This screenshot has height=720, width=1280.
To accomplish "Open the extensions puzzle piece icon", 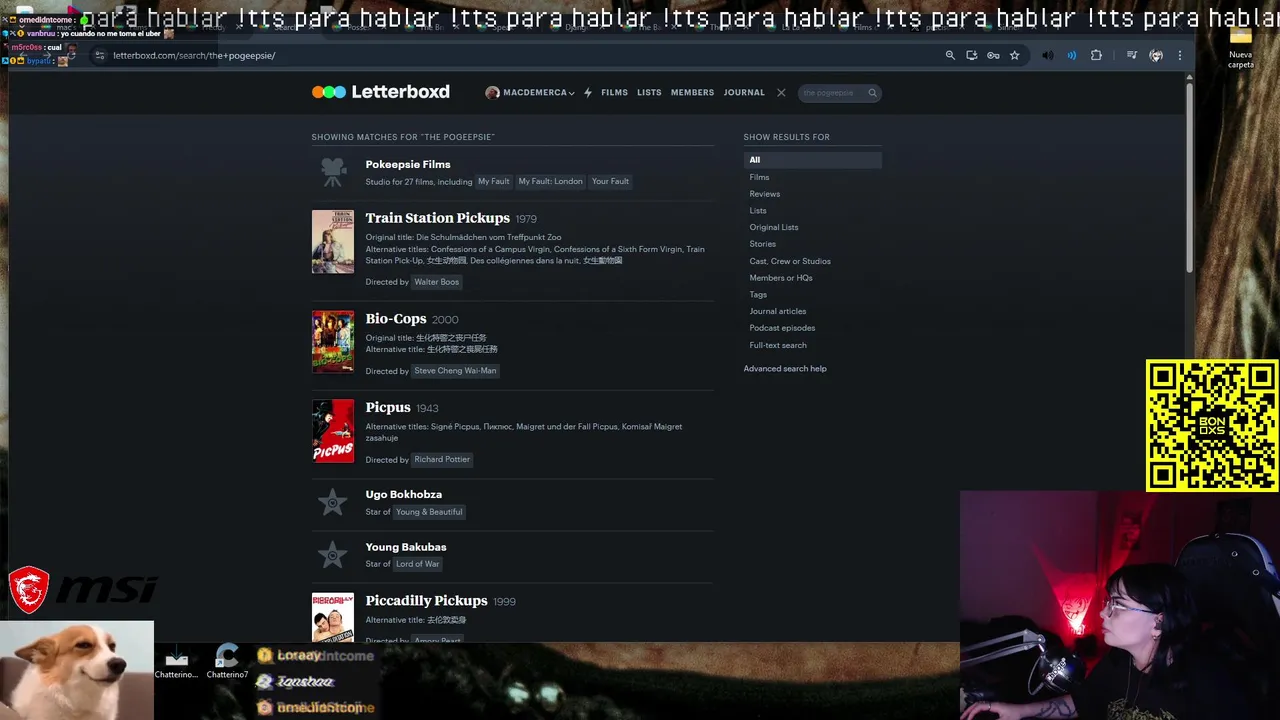I will pos(1096,55).
